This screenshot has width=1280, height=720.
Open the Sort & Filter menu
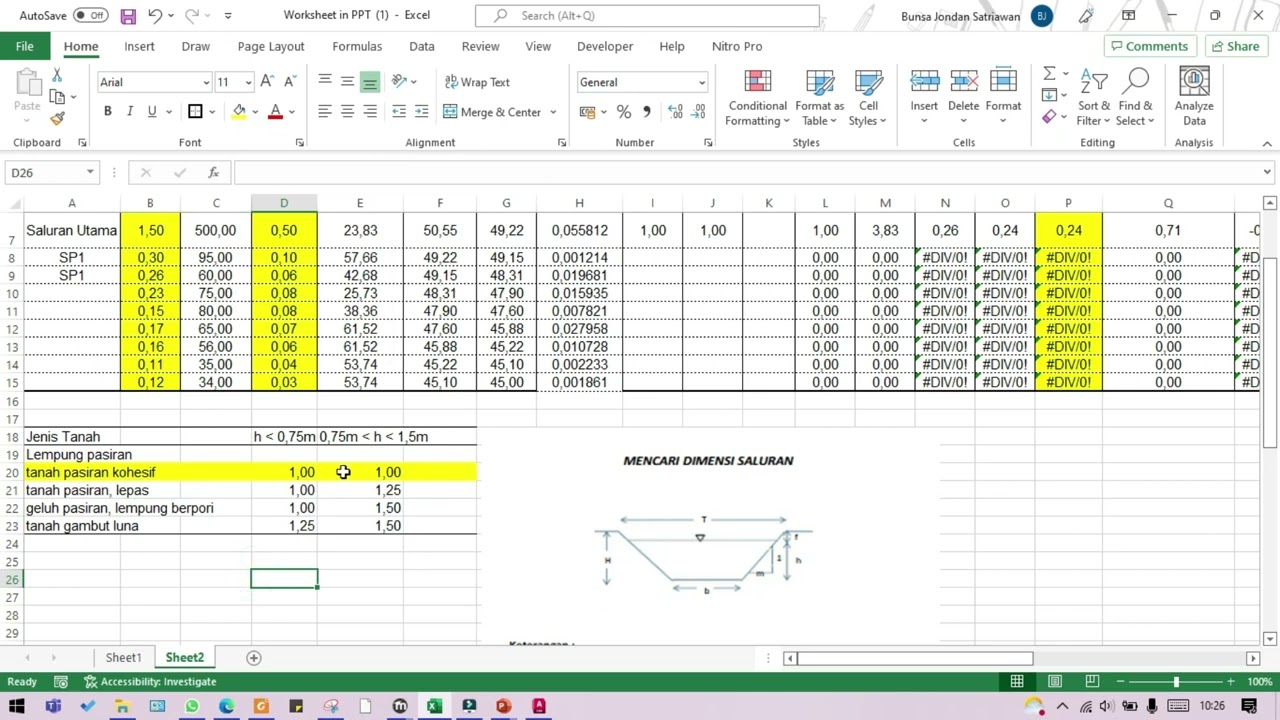point(1093,98)
